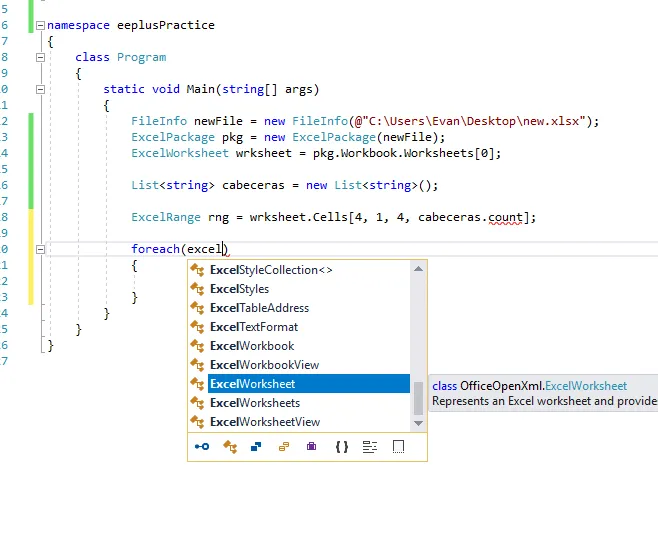
Task: Toggle the Namespaces curly-brace filter
Action: (x=342, y=447)
